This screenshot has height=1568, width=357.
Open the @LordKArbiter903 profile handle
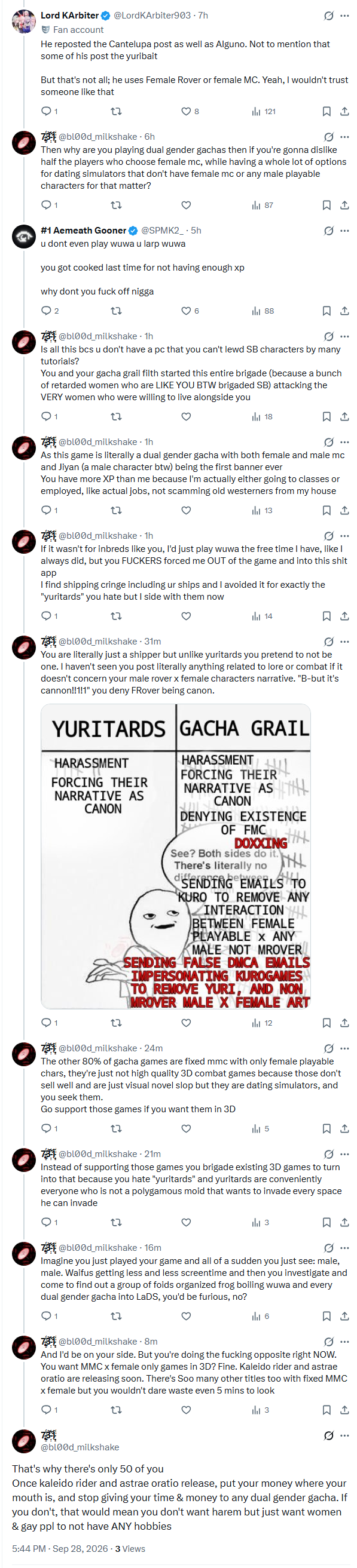click(x=152, y=15)
